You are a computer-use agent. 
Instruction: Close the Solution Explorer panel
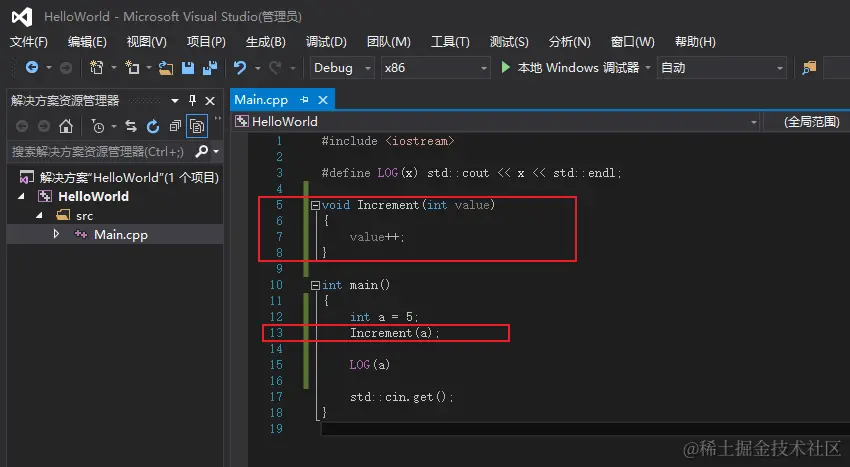(210, 101)
